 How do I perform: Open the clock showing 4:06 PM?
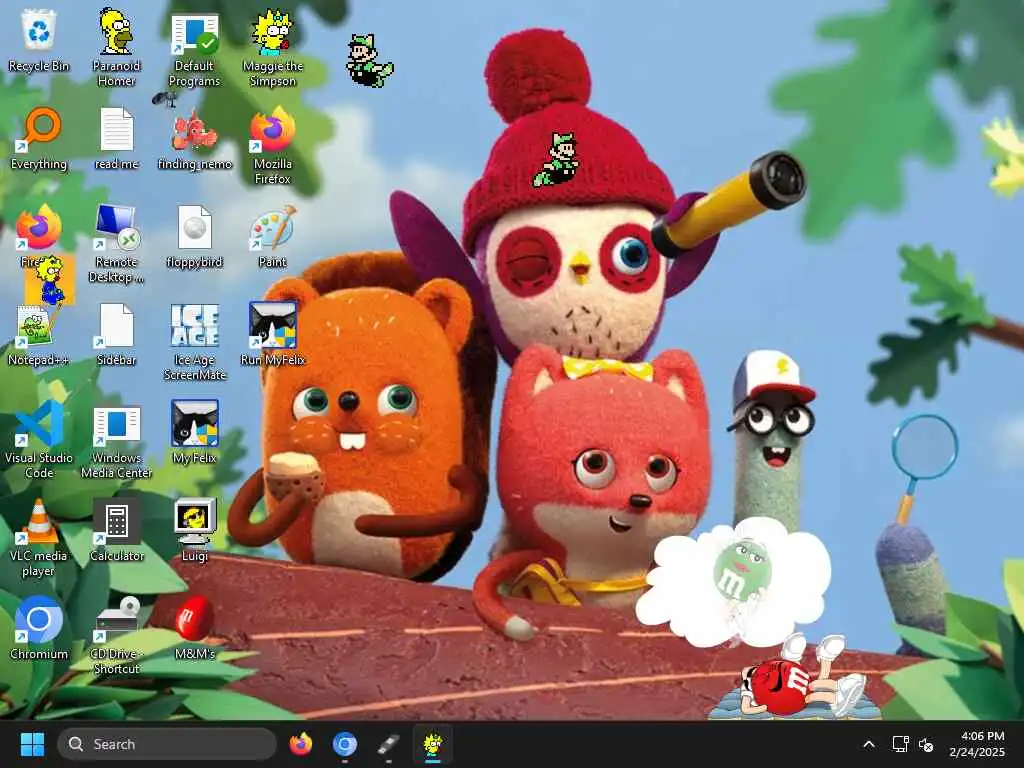[977, 744]
